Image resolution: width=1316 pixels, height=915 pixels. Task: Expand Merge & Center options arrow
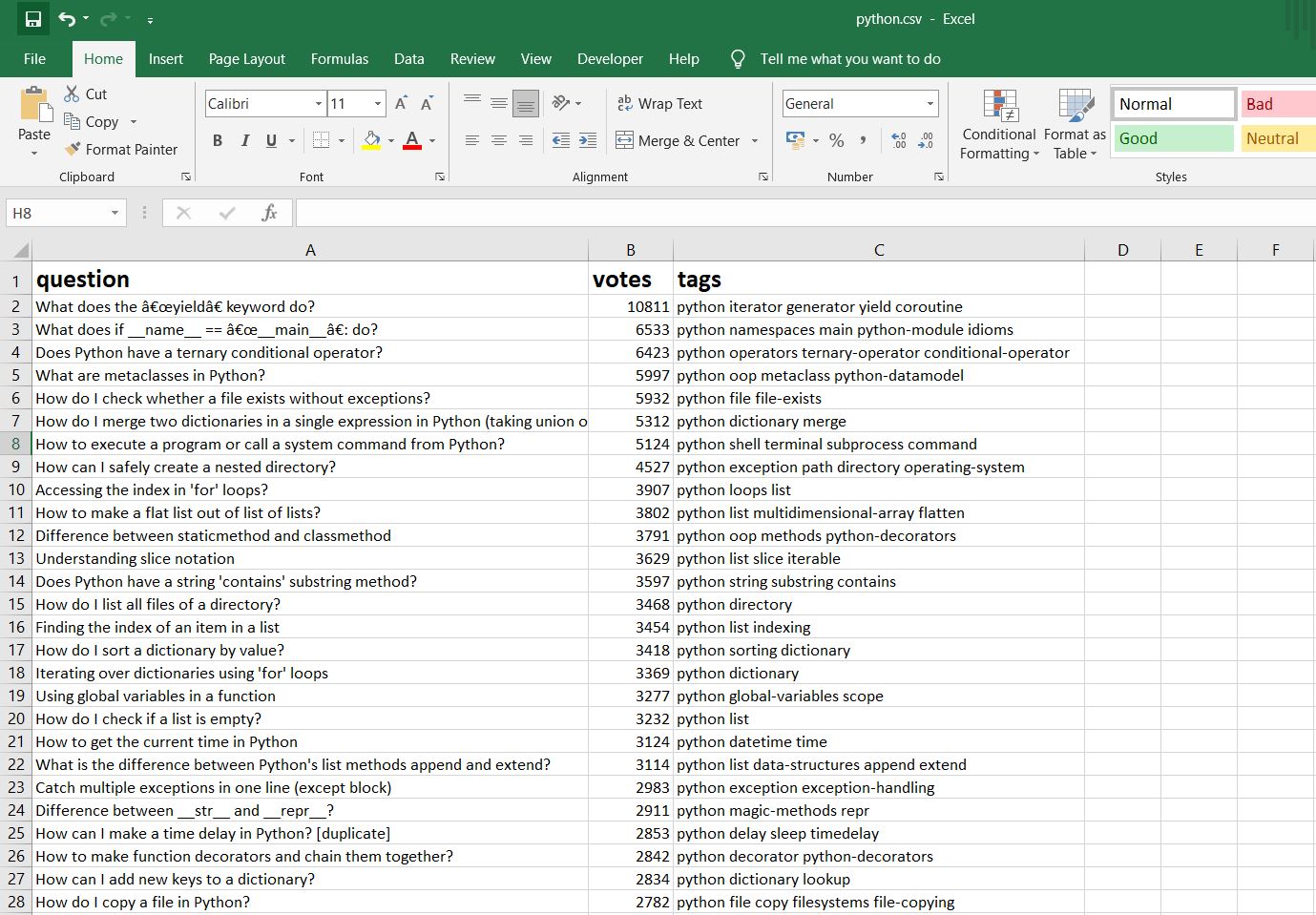click(x=754, y=141)
